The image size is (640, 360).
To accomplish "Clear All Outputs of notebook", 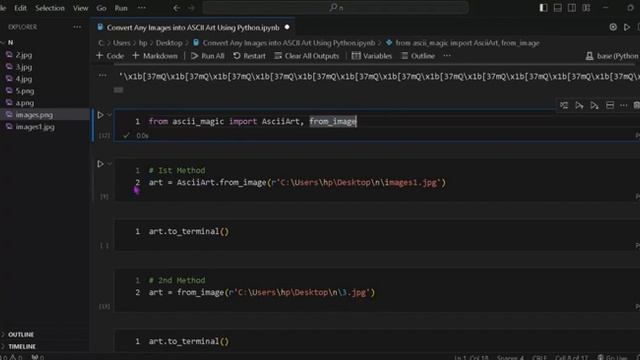I will point(307,56).
